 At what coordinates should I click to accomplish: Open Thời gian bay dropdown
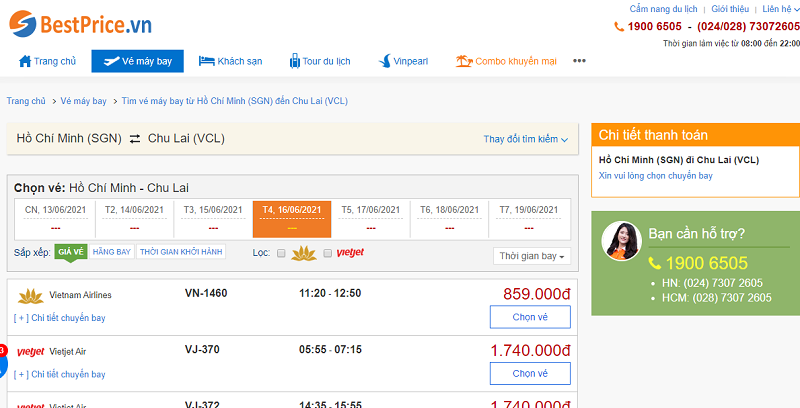tap(532, 256)
